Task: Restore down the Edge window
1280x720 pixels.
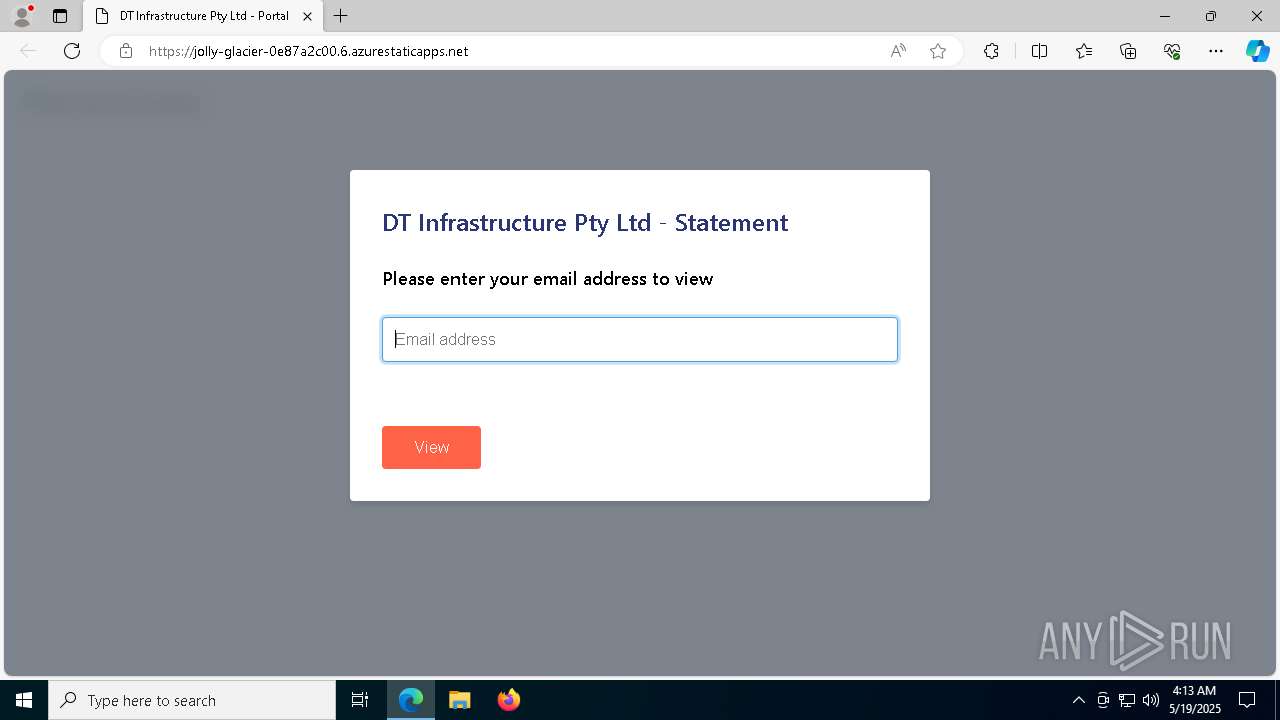Action: pyautogui.click(x=1211, y=16)
